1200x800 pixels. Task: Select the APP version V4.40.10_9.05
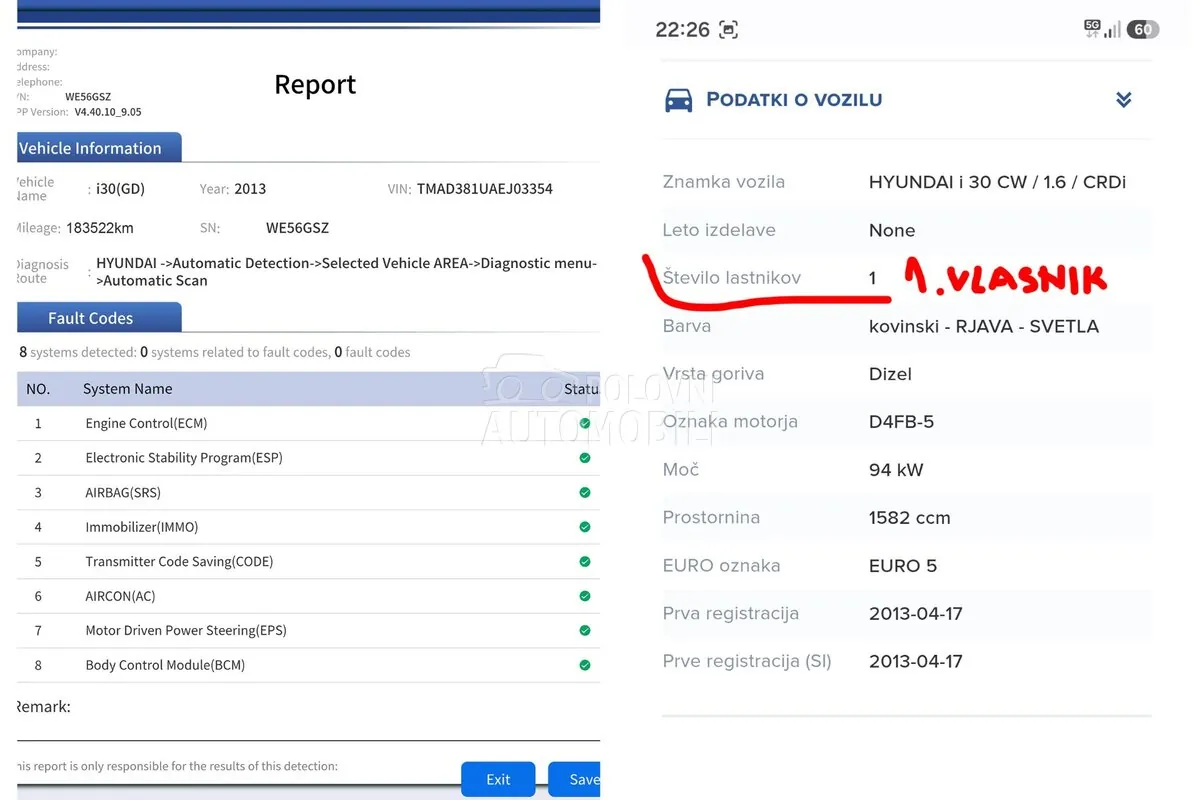tap(108, 112)
